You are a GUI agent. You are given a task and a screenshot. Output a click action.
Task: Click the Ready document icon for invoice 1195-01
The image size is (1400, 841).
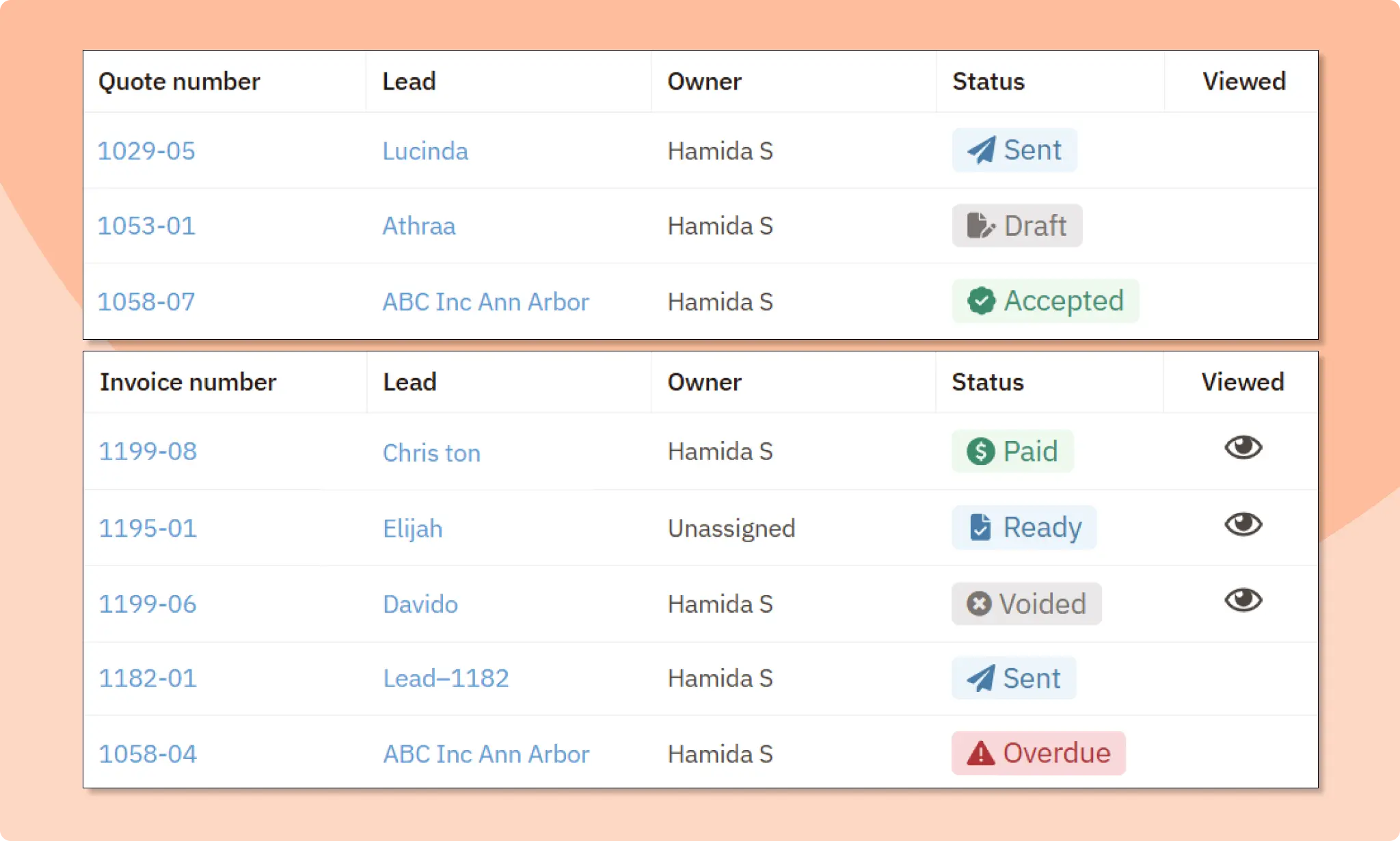pyautogui.click(x=980, y=527)
